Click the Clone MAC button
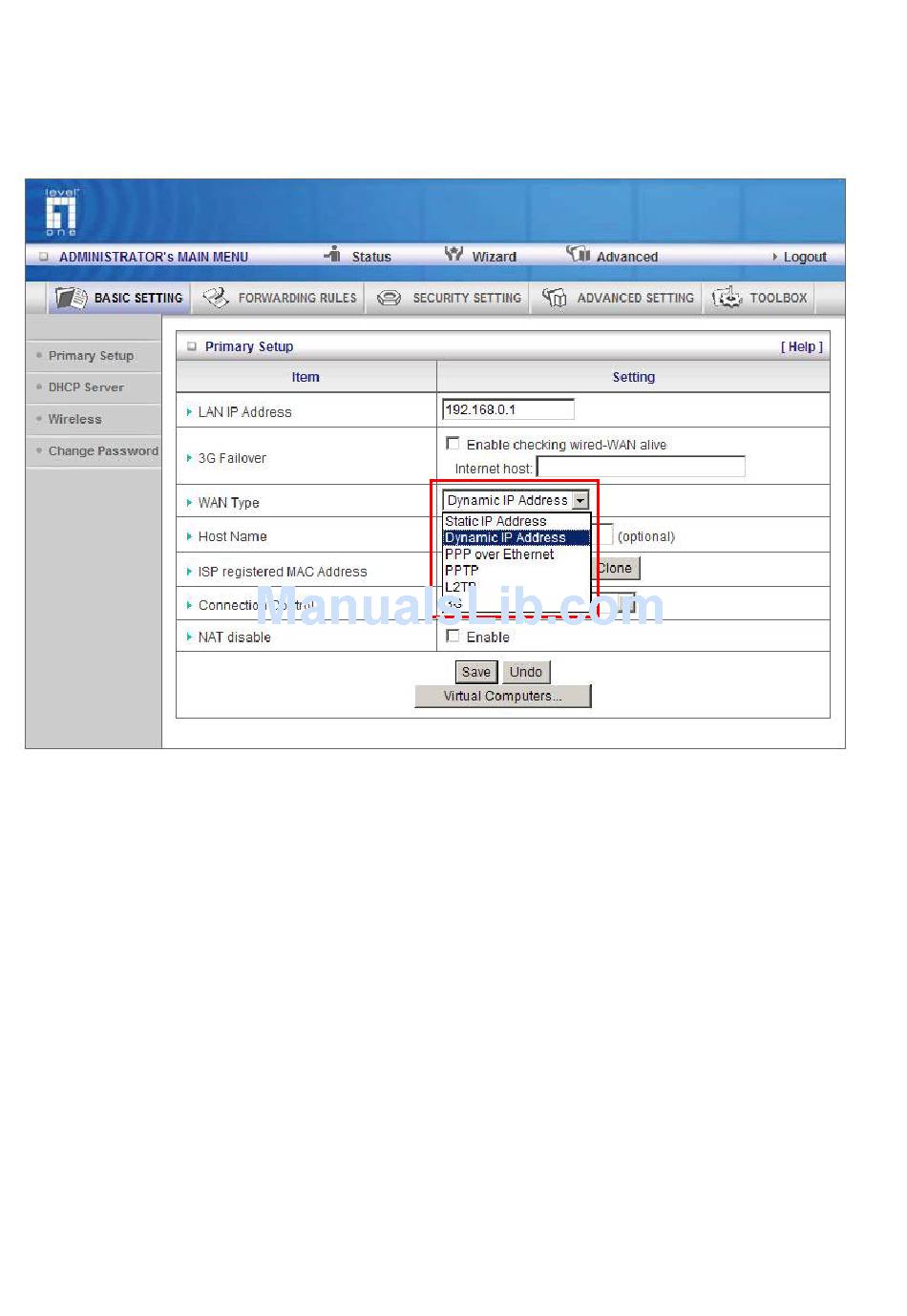This screenshot has width=907, height=1316. tap(616, 568)
